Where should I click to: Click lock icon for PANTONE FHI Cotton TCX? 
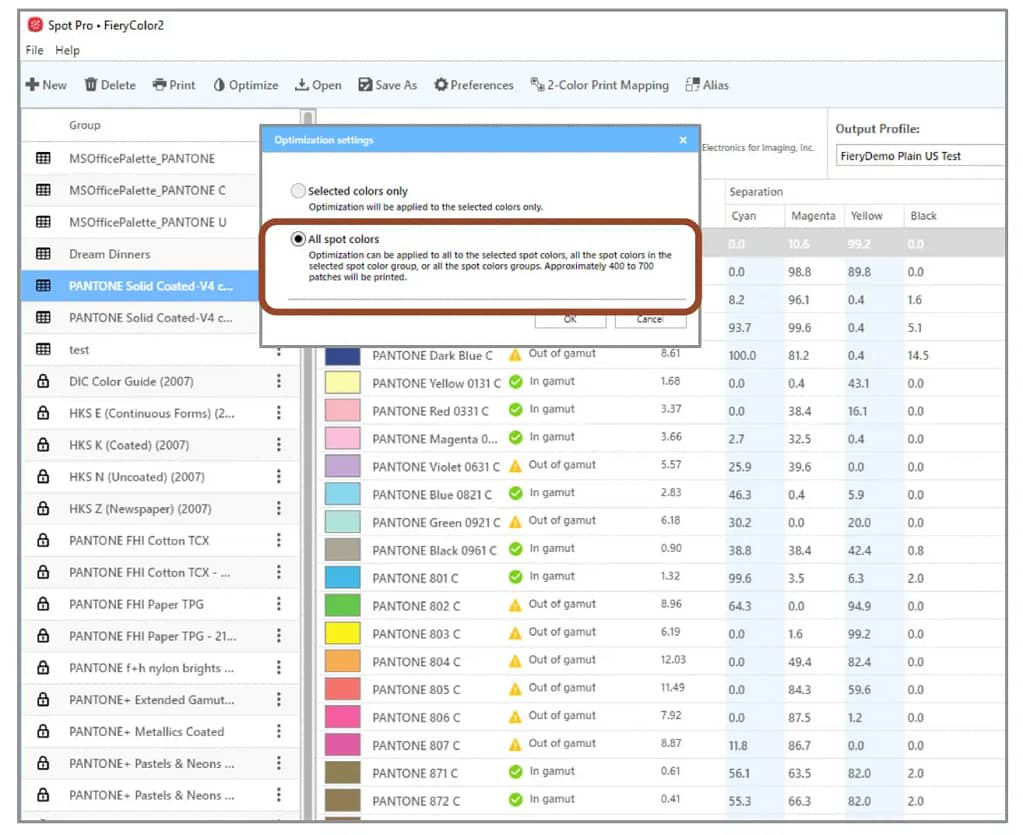[43, 540]
